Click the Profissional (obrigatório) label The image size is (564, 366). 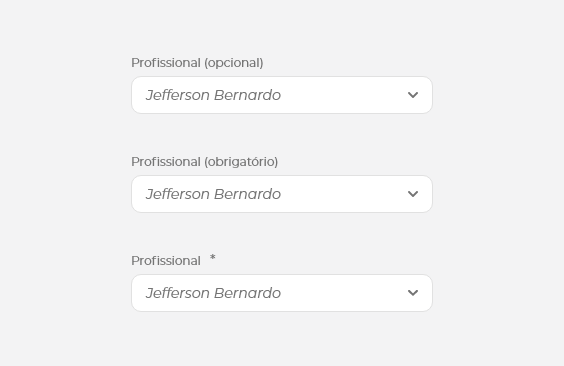point(205,162)
